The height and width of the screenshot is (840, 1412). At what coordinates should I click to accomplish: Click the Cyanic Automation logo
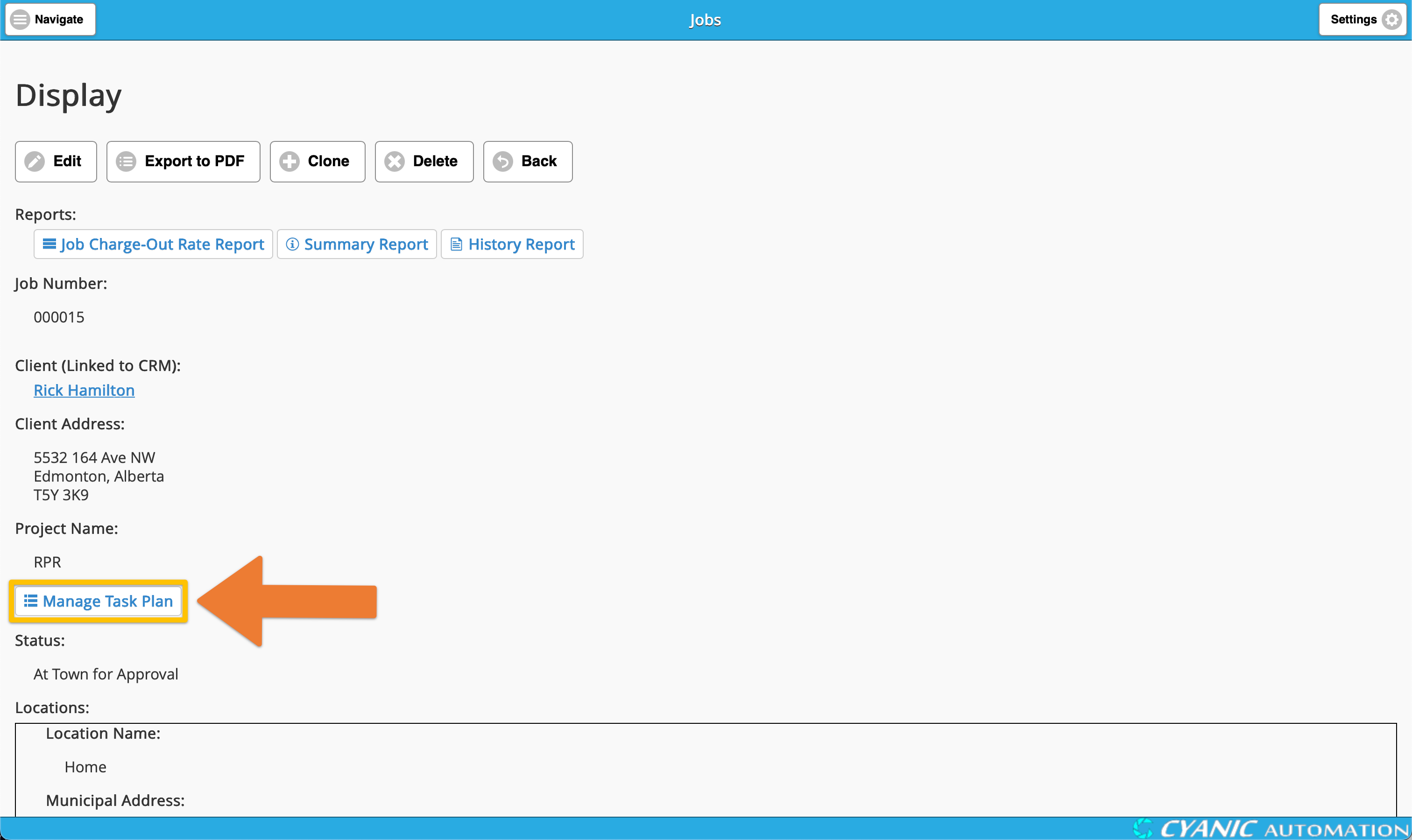pos(1271,829)
